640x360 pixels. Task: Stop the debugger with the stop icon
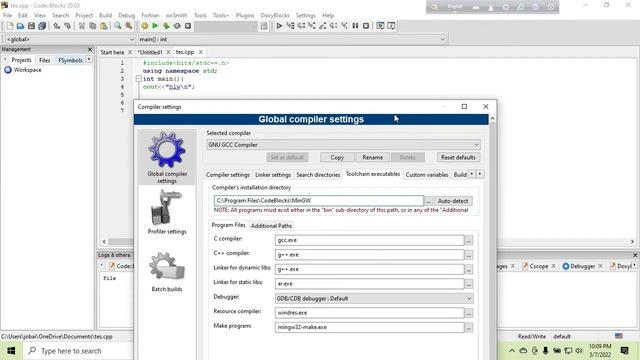[366, 26]
